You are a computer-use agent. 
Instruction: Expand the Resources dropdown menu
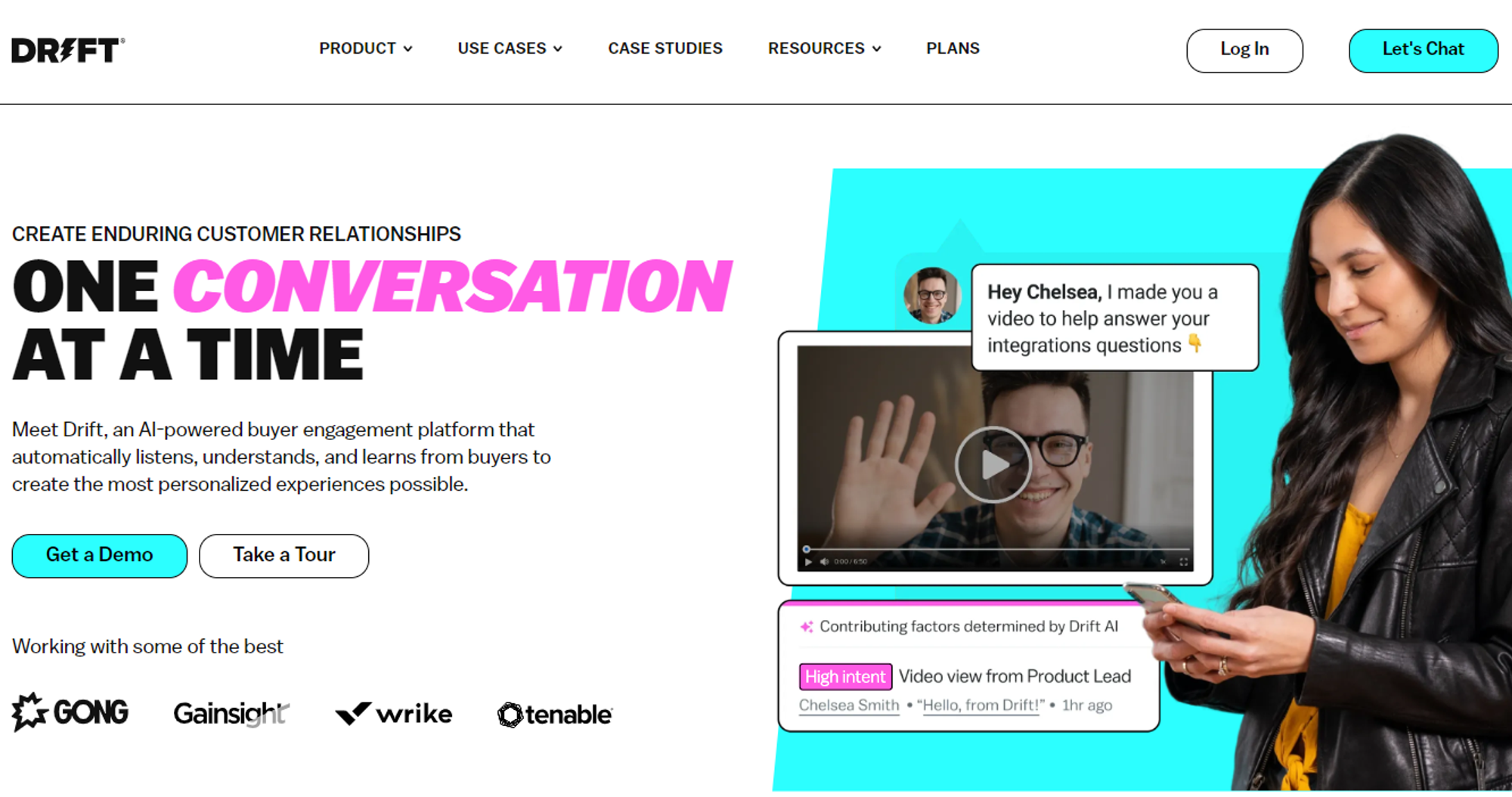point(825,48)
